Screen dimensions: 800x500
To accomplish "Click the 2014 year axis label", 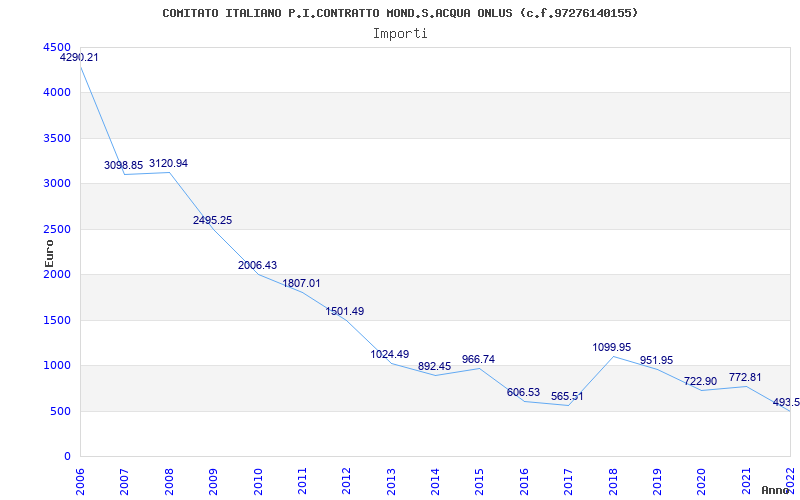I will 435,480.
